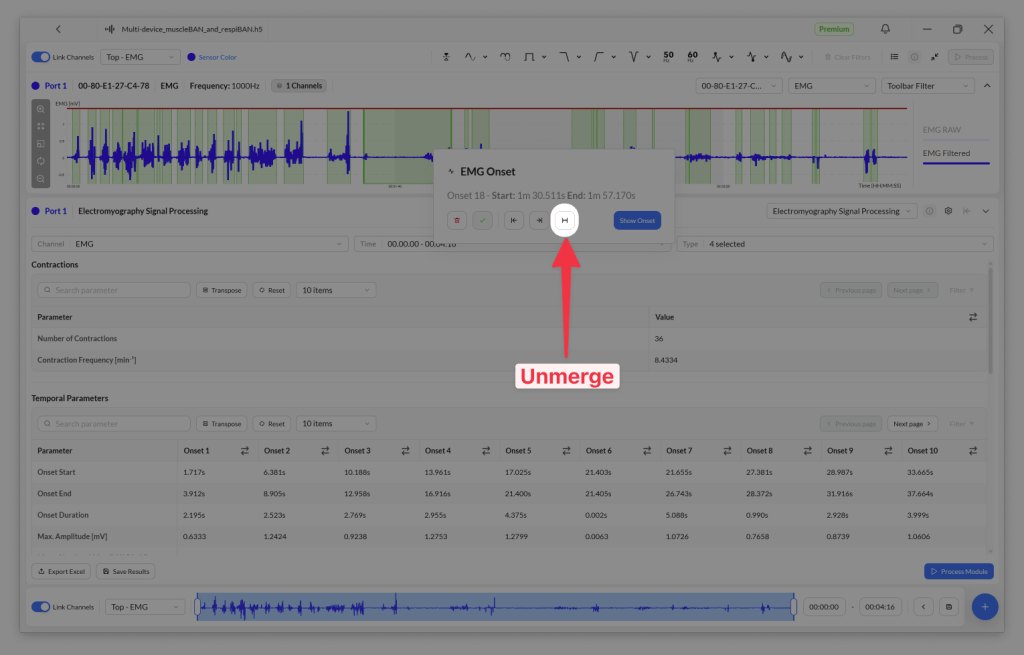Select the EMG RAW legend entry
The width and height of the screenshot is (1024, 655).
coord(941,129)
